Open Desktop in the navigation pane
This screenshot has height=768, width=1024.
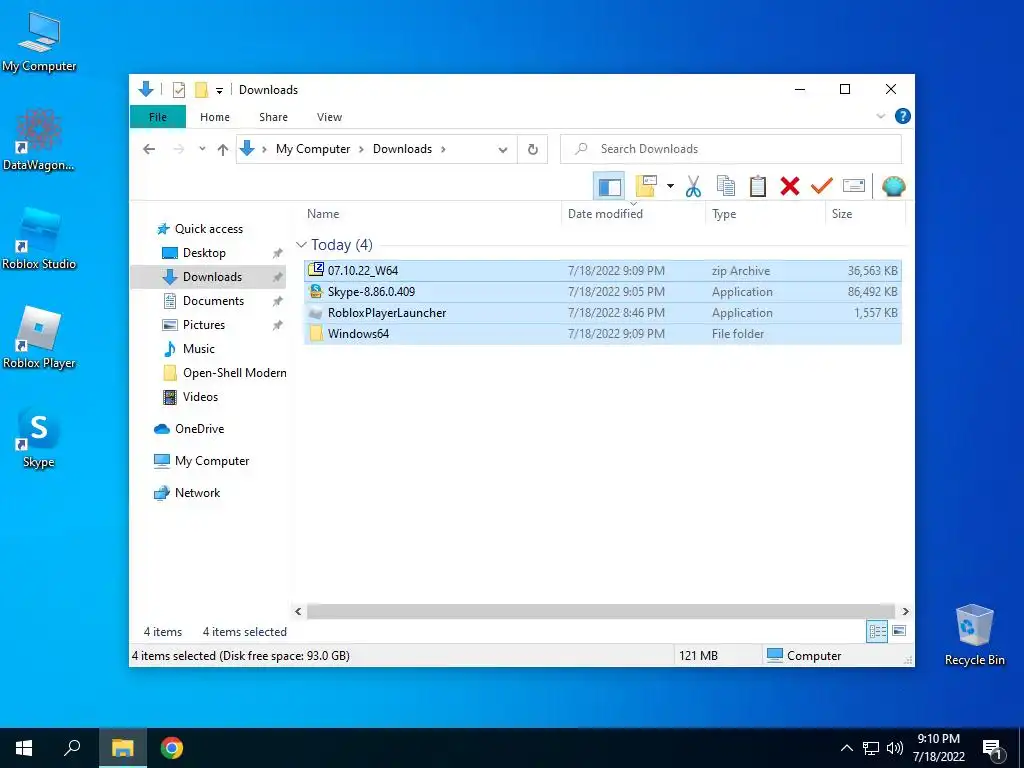point(193,253)
